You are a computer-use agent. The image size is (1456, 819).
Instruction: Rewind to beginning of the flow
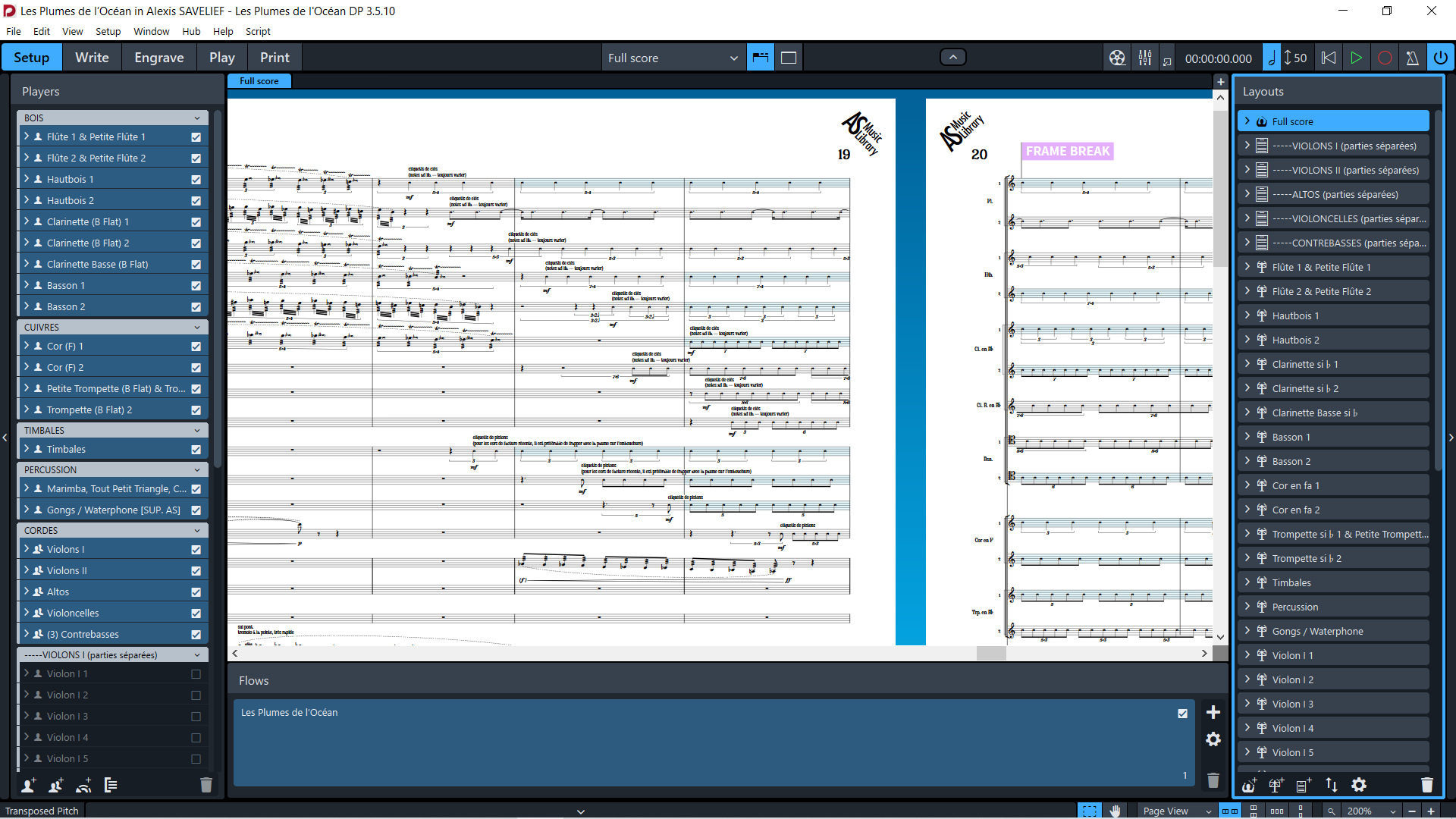pos(1329,58)
